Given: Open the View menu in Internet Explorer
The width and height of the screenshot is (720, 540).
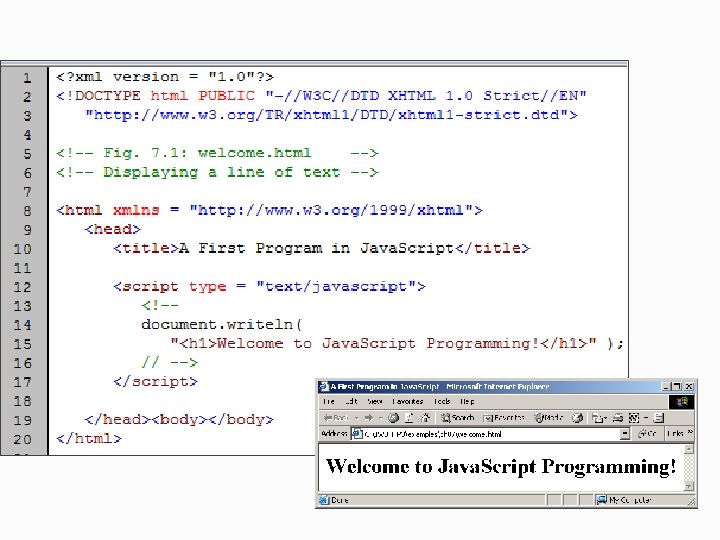Looking at the screenshot, I should (x=375, y=402).
